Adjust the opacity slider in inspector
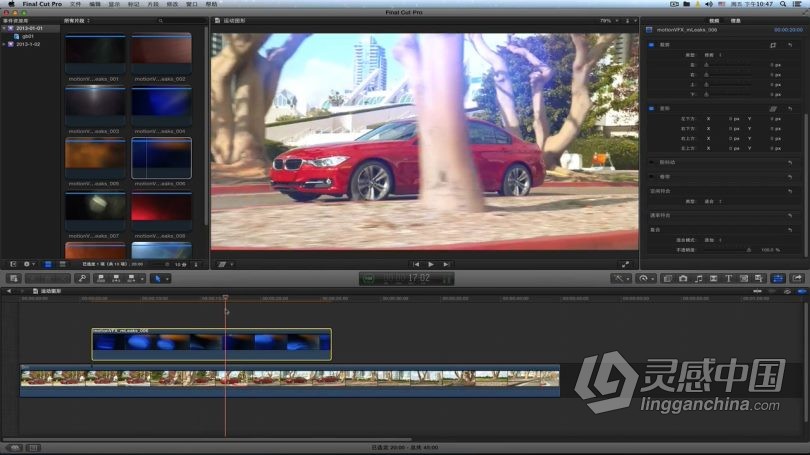The width and height of the screenshot is (810, 455). (x=728, y=250)
